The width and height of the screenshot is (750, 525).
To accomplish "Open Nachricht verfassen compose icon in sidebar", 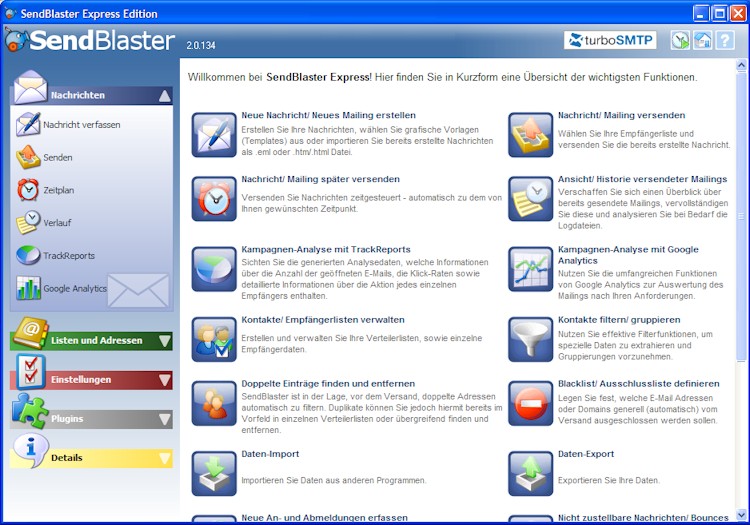I will [28, 124].
